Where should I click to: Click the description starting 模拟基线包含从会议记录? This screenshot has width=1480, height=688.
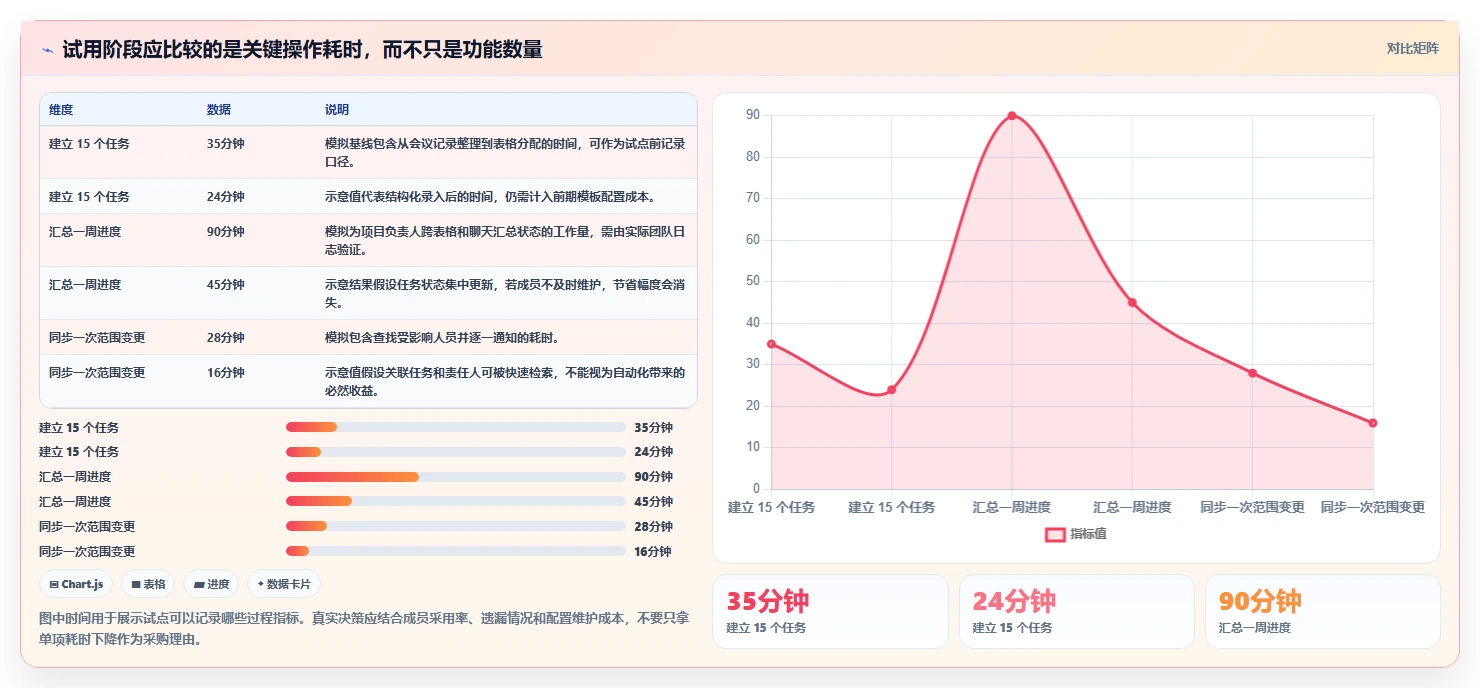(505, 153)
